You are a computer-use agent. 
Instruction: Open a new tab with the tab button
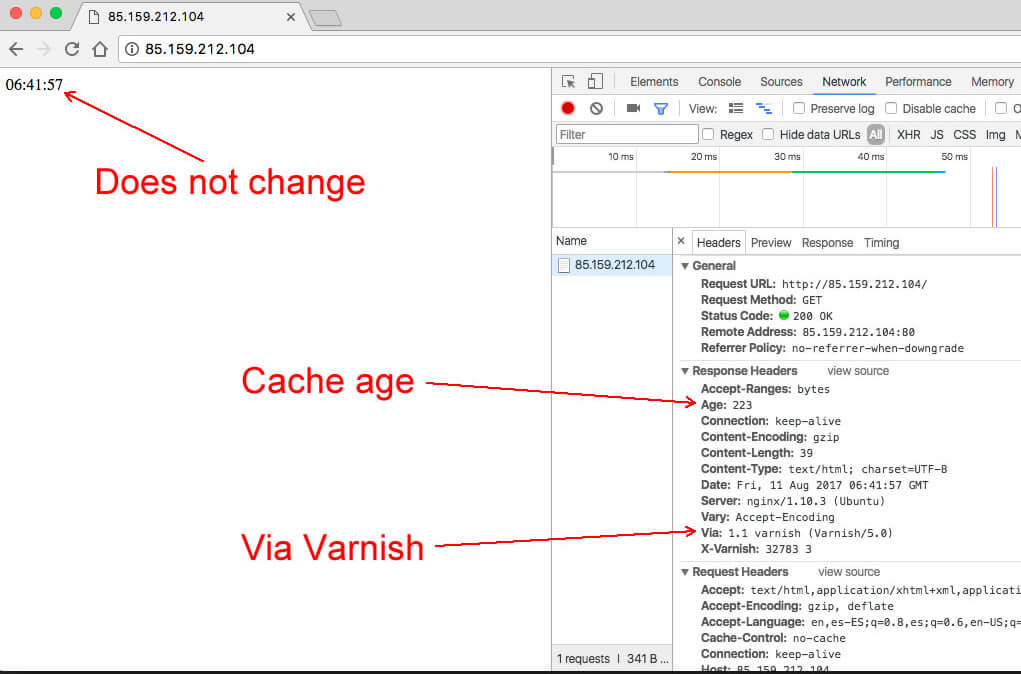(x=325, y=18)
